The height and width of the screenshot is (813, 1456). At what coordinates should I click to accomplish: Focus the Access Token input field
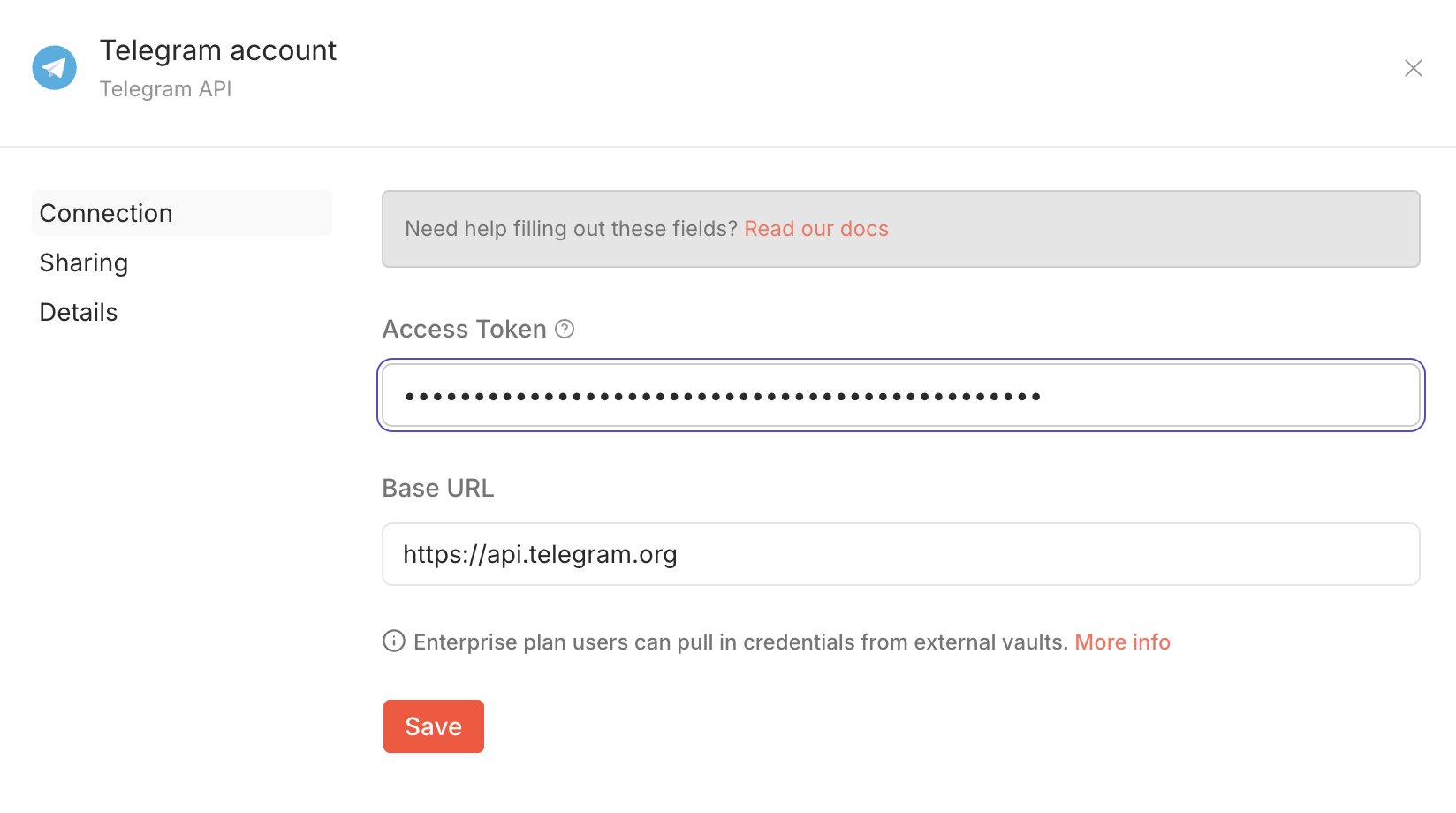click(1228, 396)
